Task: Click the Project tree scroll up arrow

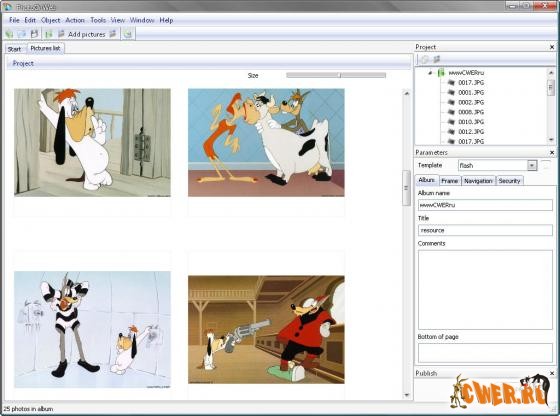Action: pos(551,73)
